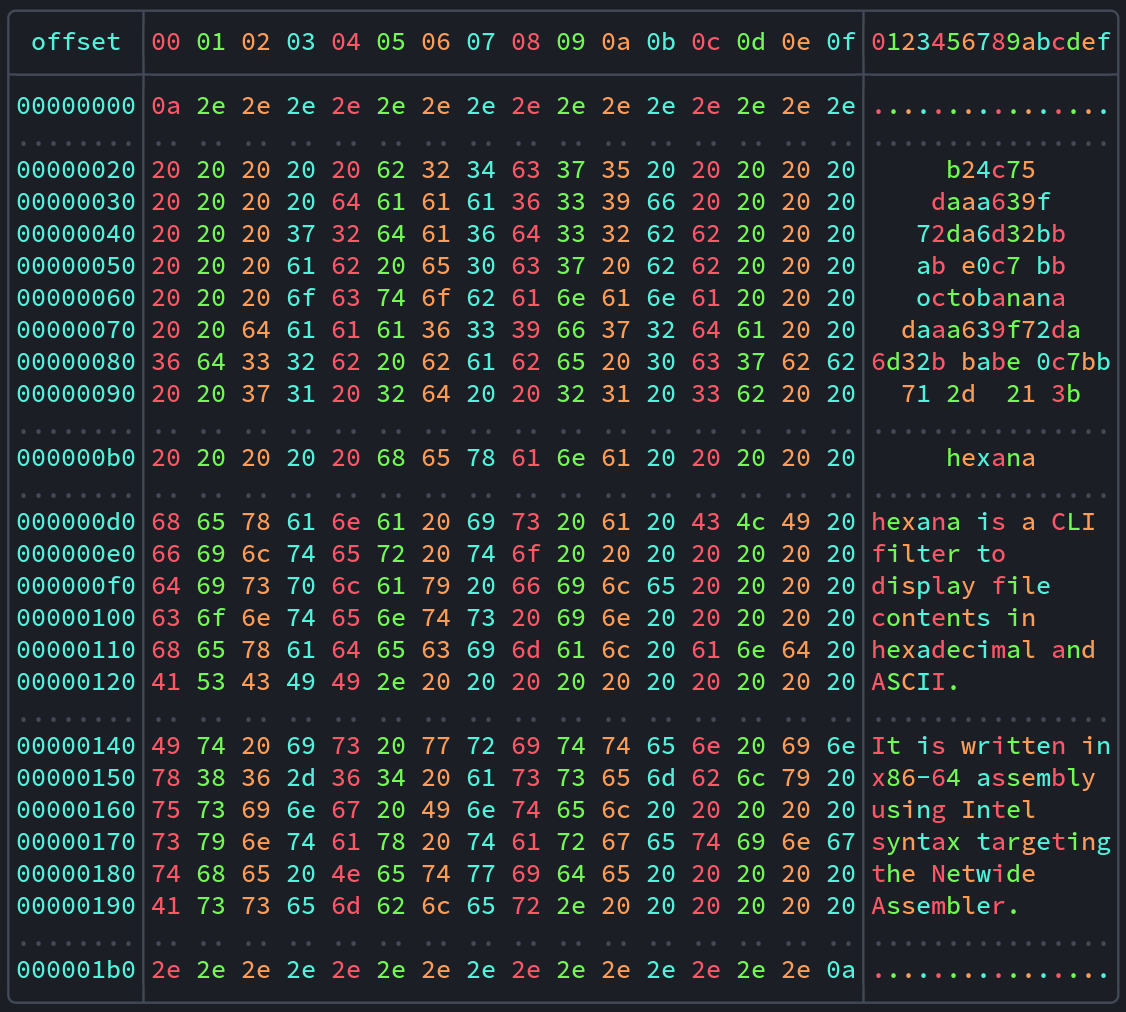1126x1012 pixels.
Task: Select ASCII text "It is written in"
Action: coord(991,746)
